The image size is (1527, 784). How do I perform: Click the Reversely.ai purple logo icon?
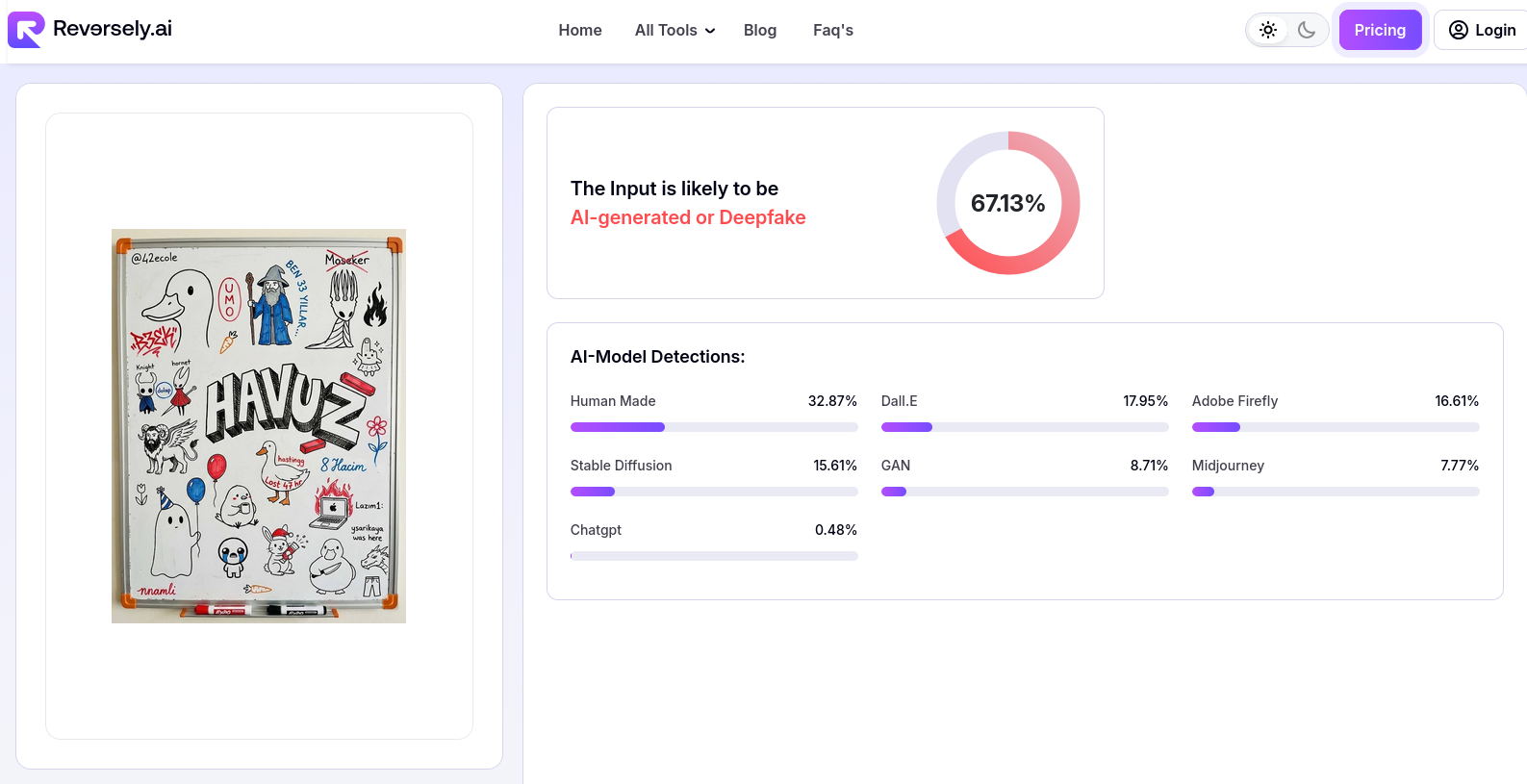26,30
